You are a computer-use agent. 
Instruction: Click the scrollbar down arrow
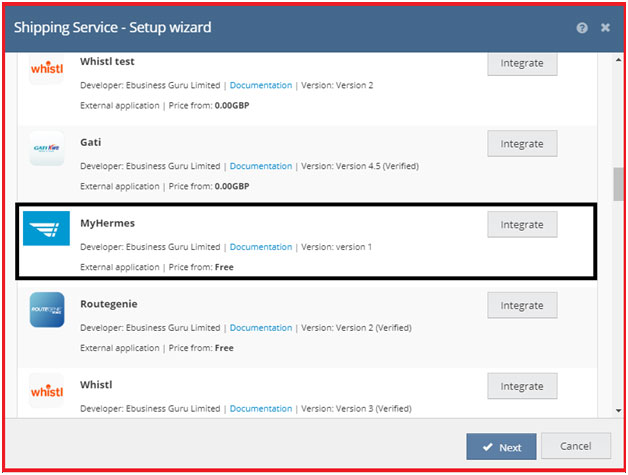click(x=618, y=411)
